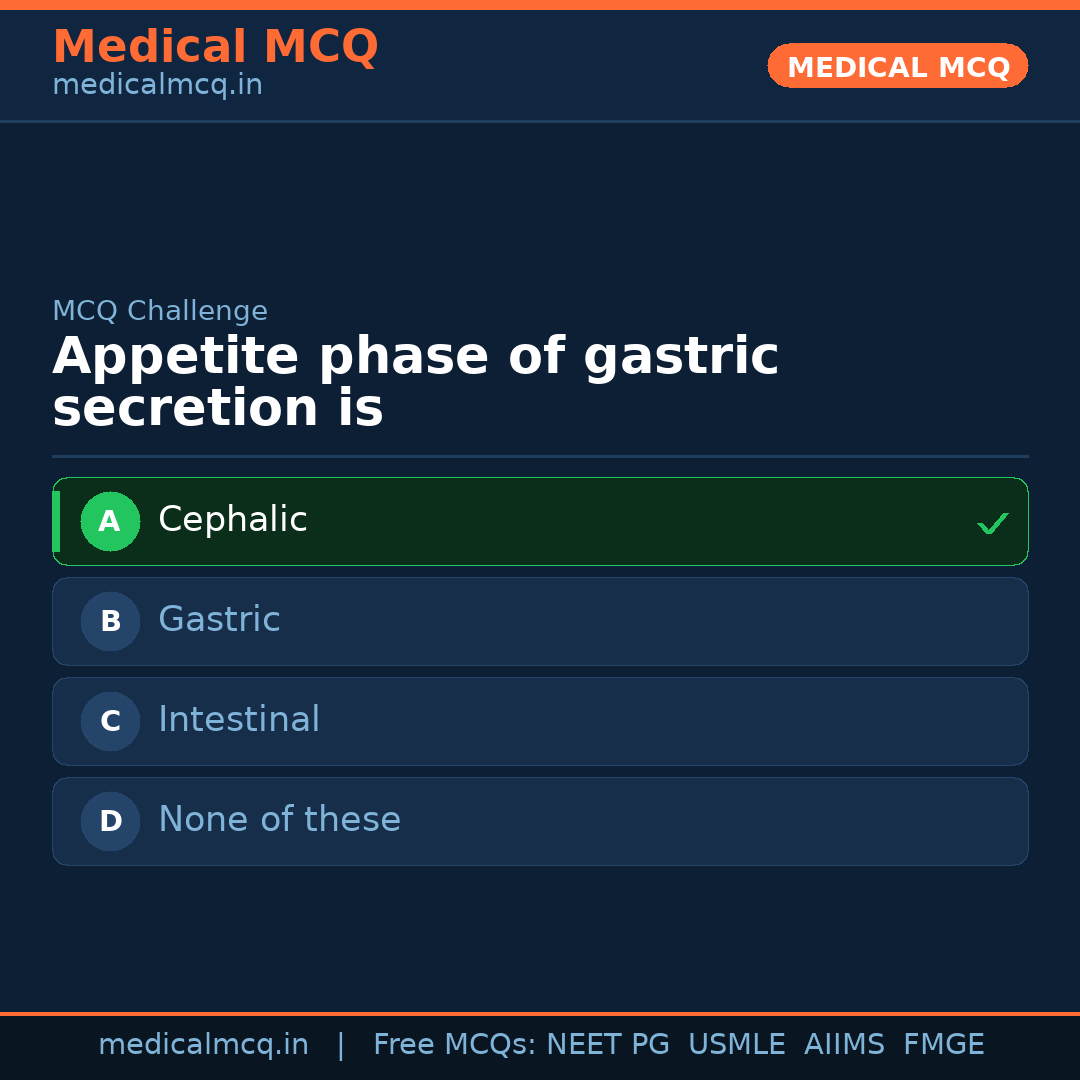Open medicalmcq.in link in footer

click(x=203, y=1045)
